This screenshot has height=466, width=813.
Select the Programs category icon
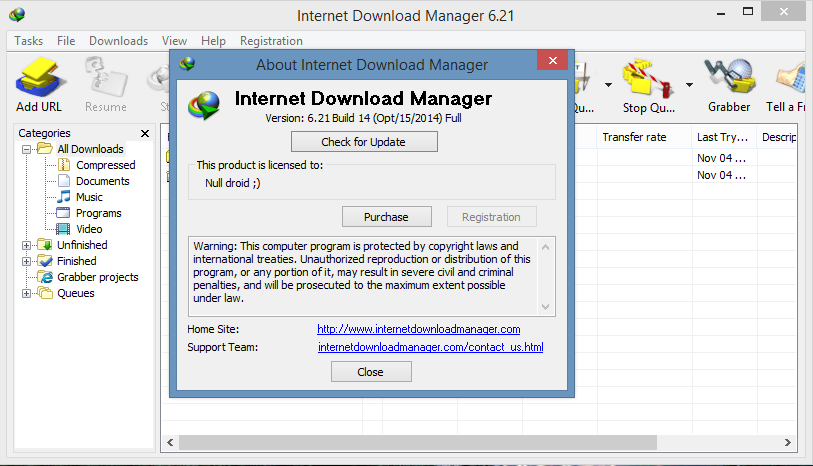click(x=63, y=213)
